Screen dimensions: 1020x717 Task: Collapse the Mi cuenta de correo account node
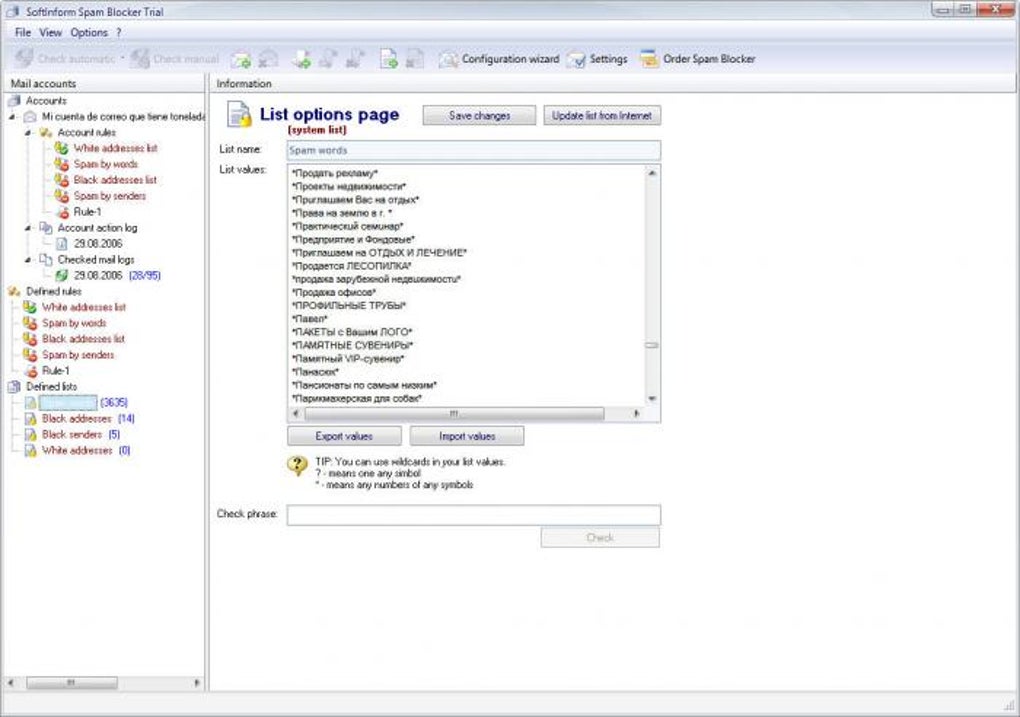(12, 116)
